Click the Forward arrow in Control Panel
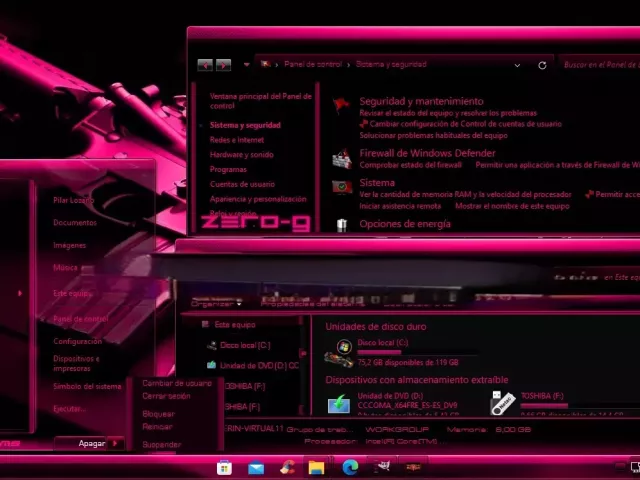The width and height of the screenshot is (640, 480). pyautogui.click(x=223, y=65)
